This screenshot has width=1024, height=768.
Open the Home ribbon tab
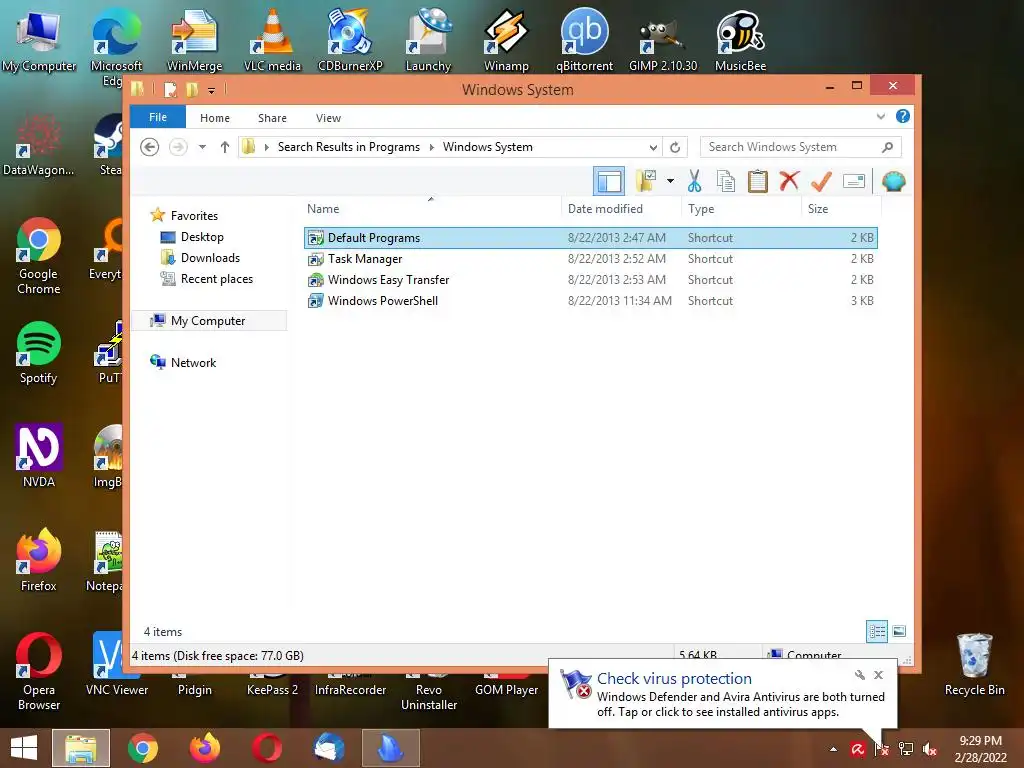click(215, 118)
